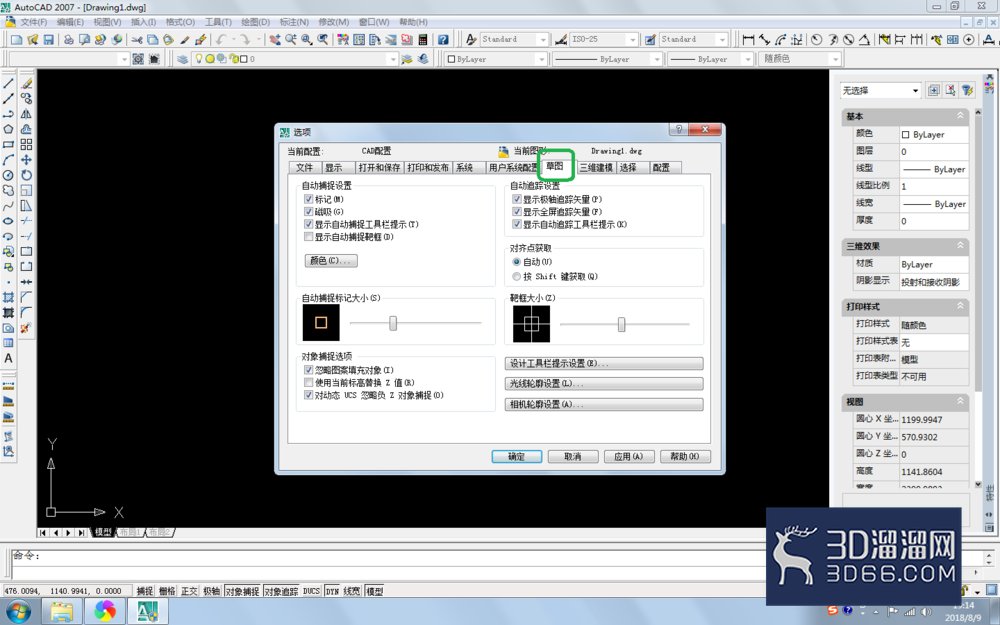Select the Hatch tool
This screenshot has height=625, width=1000.
(x=8, y=297)
